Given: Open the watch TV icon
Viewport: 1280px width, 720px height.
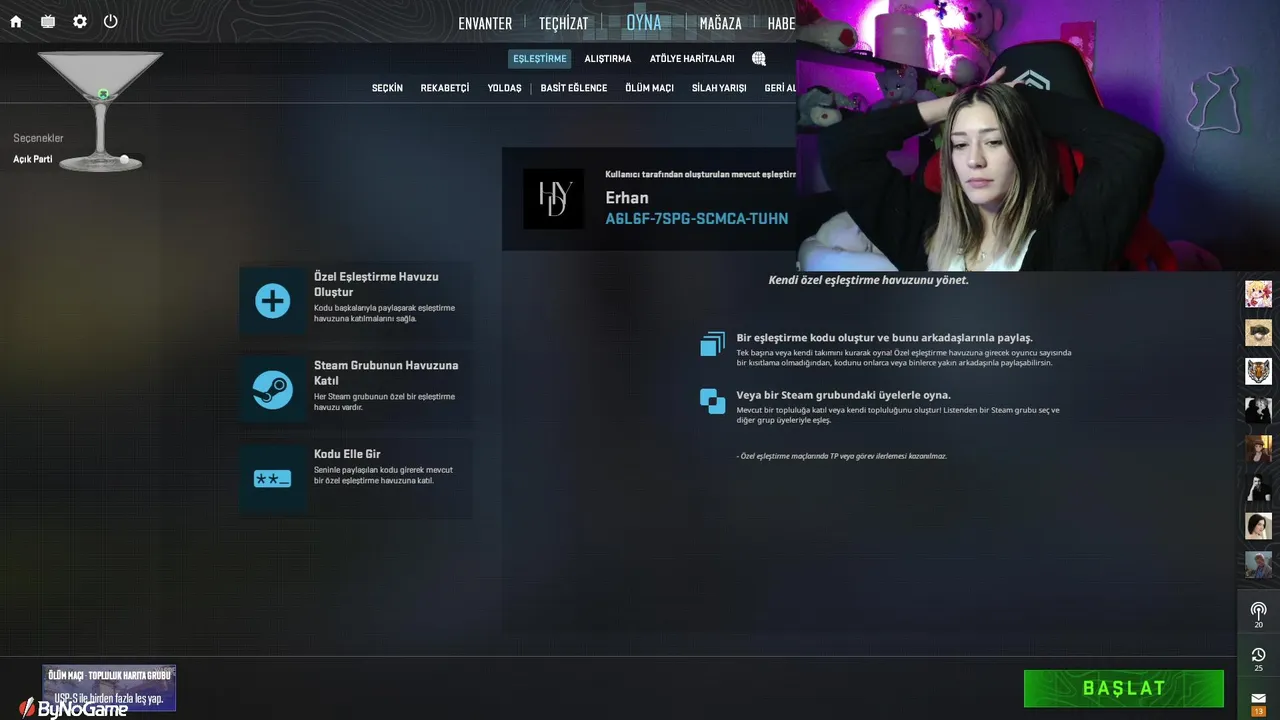Looking at the screenshot, I should click(48, 21).
